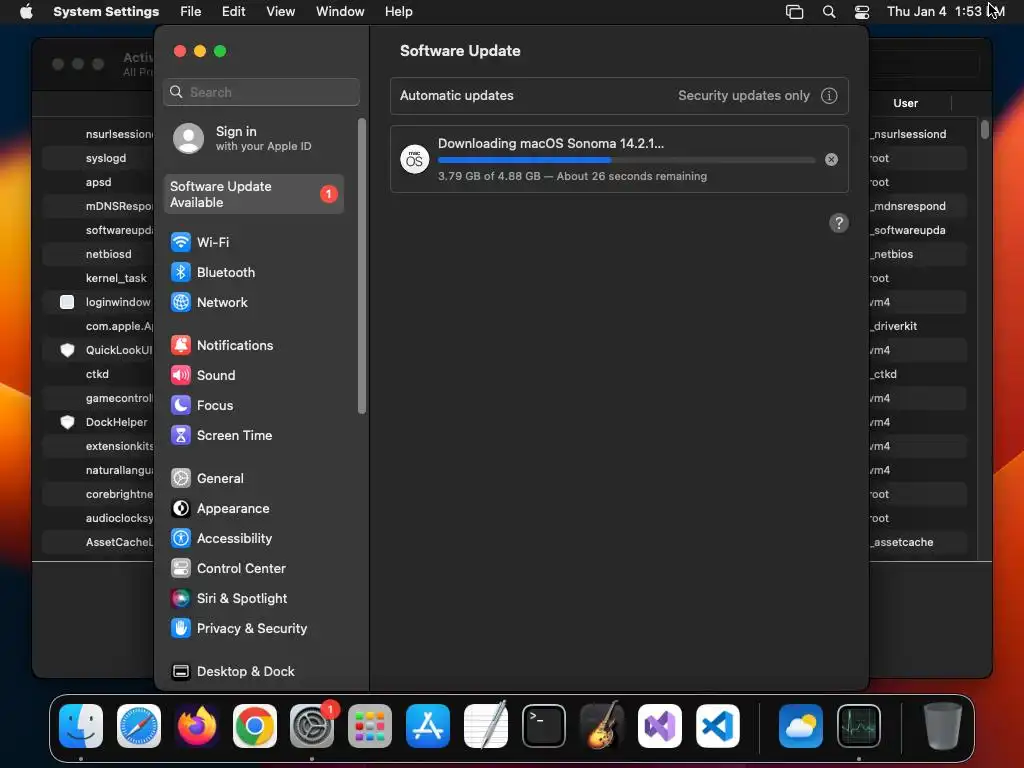Screen dimensions: 1024x768
Task: Open the Edit menu
Action: click(x=233, y=12)
